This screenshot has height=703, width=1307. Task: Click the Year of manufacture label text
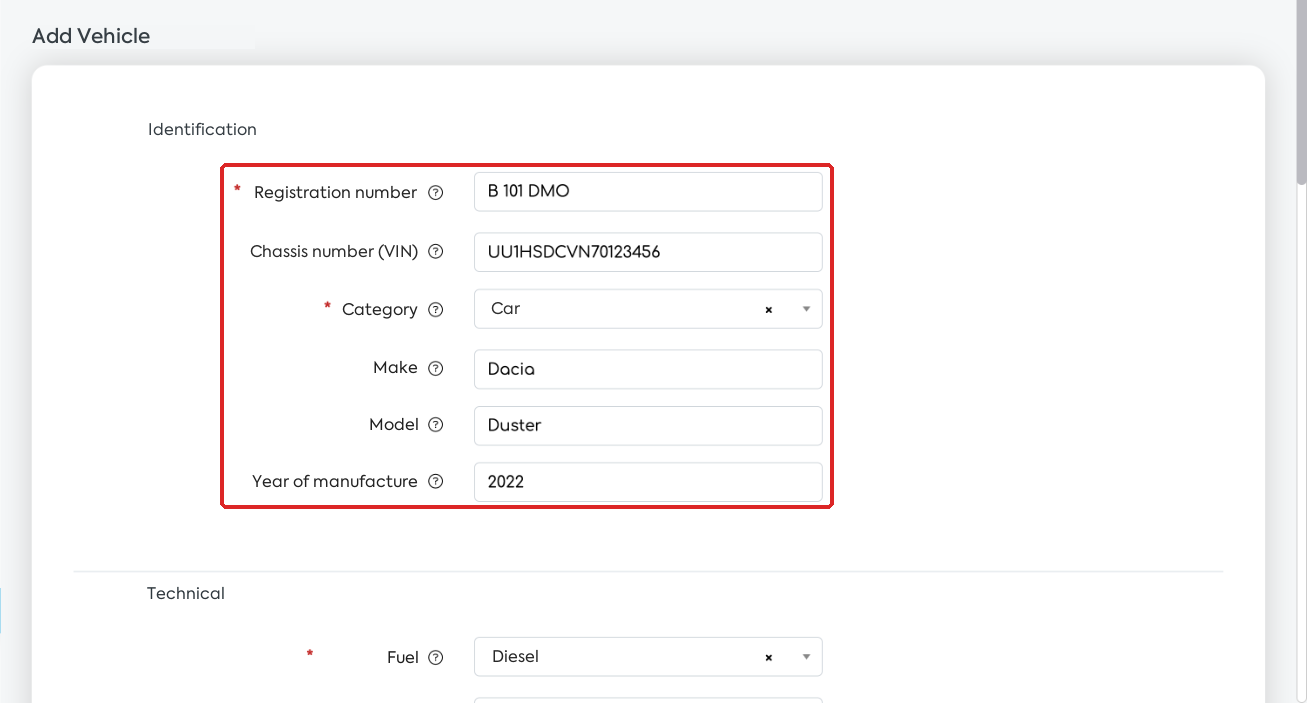click(x=335, y=482)
